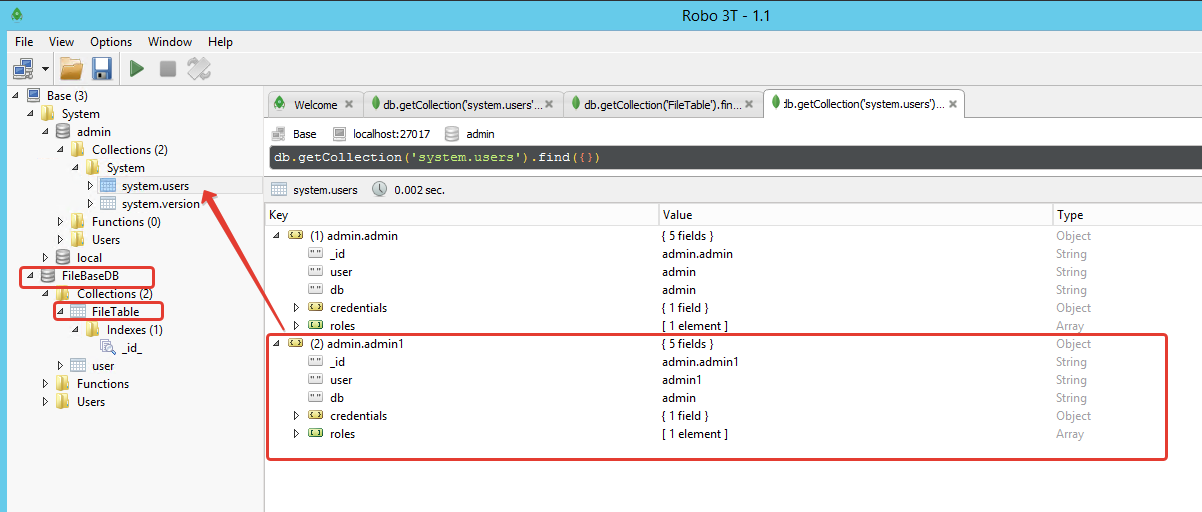The width and height of the screenshot is (1202, 512).
Task: Open the Help menu
Action: pyautogui.click(x=220, y=42)
